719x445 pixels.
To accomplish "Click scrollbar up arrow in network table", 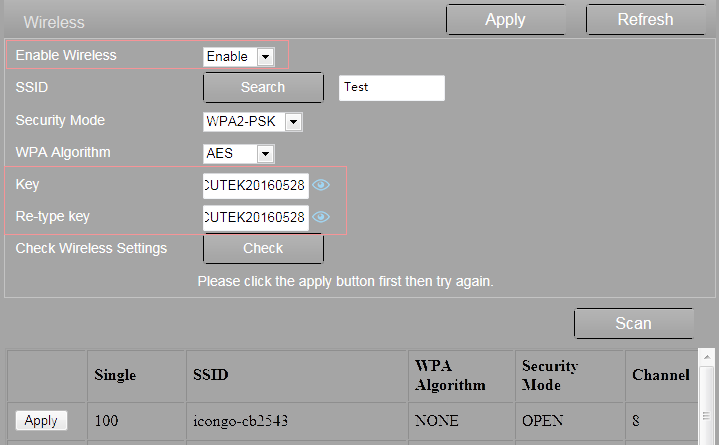I will pos(707,356).
